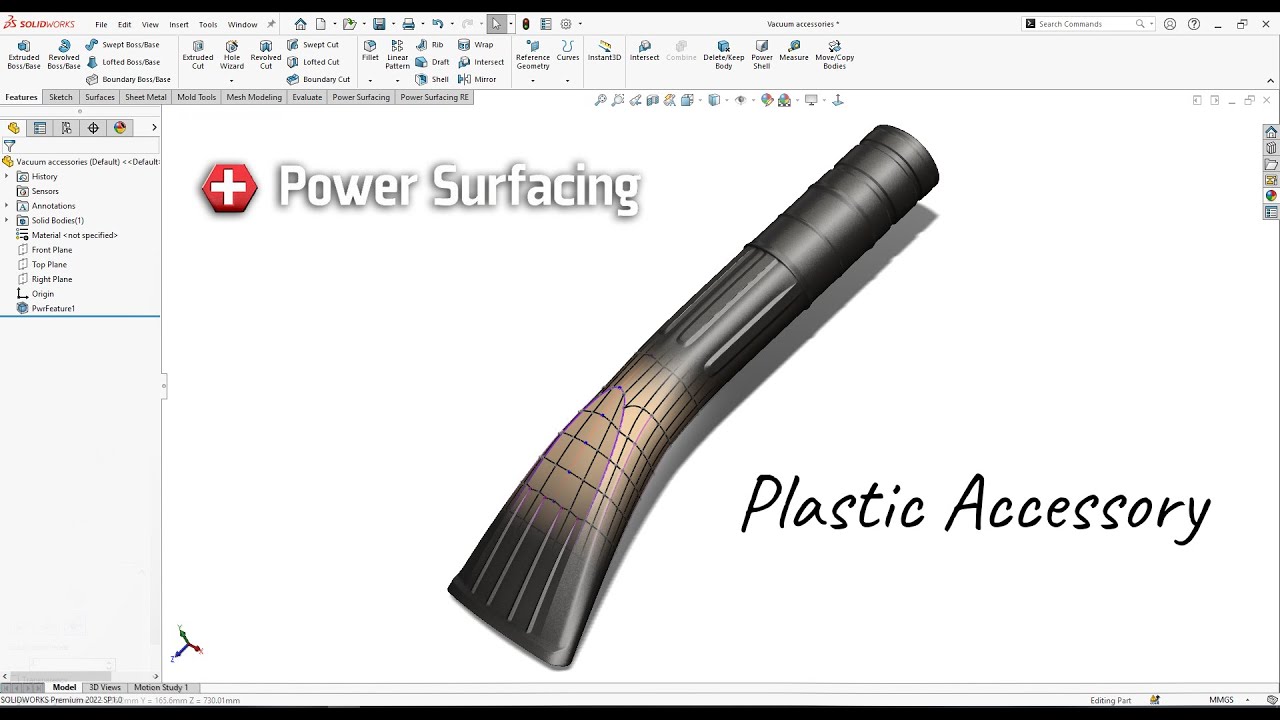Activate the Revolved Cut tool
This screenshot has height=720, width=1280.
click(x=266, y=54)
